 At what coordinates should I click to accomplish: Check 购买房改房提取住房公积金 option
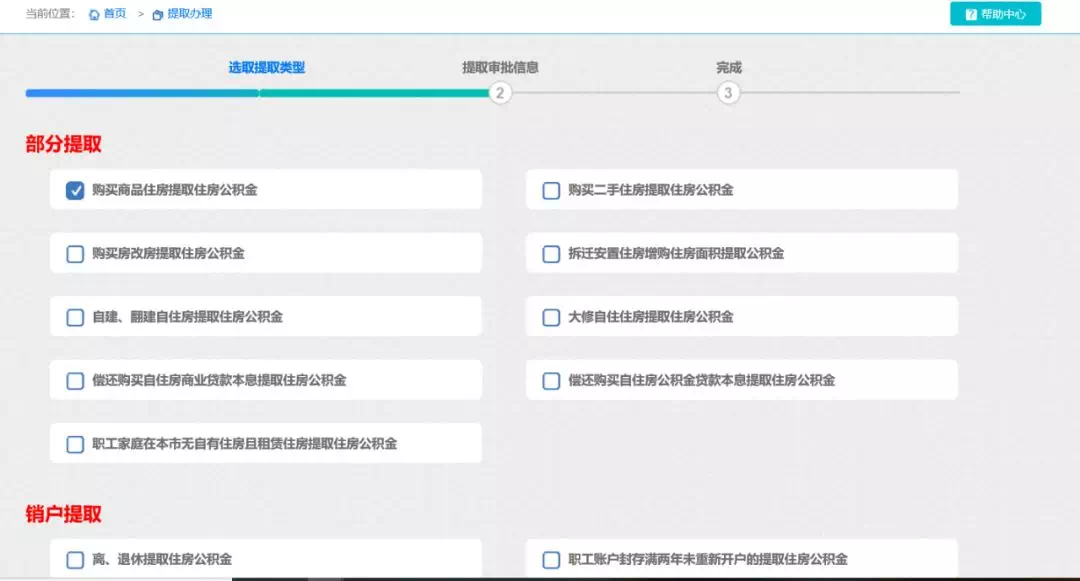coord(75,254)
